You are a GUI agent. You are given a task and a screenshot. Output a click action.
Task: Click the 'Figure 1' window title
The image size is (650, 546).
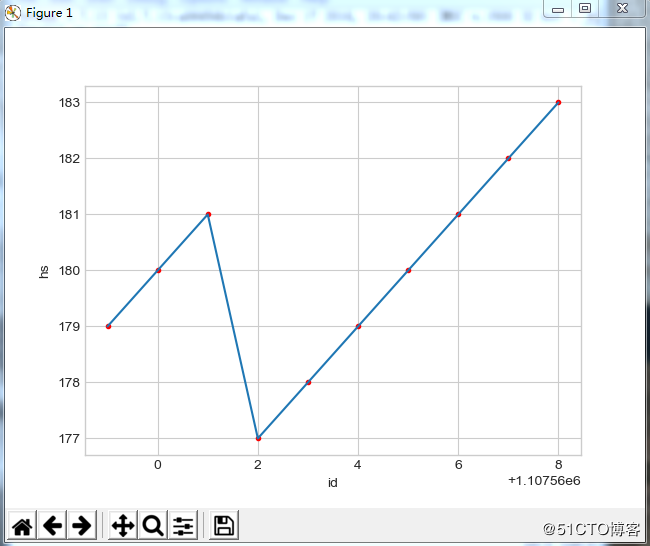tap(49, 13)
